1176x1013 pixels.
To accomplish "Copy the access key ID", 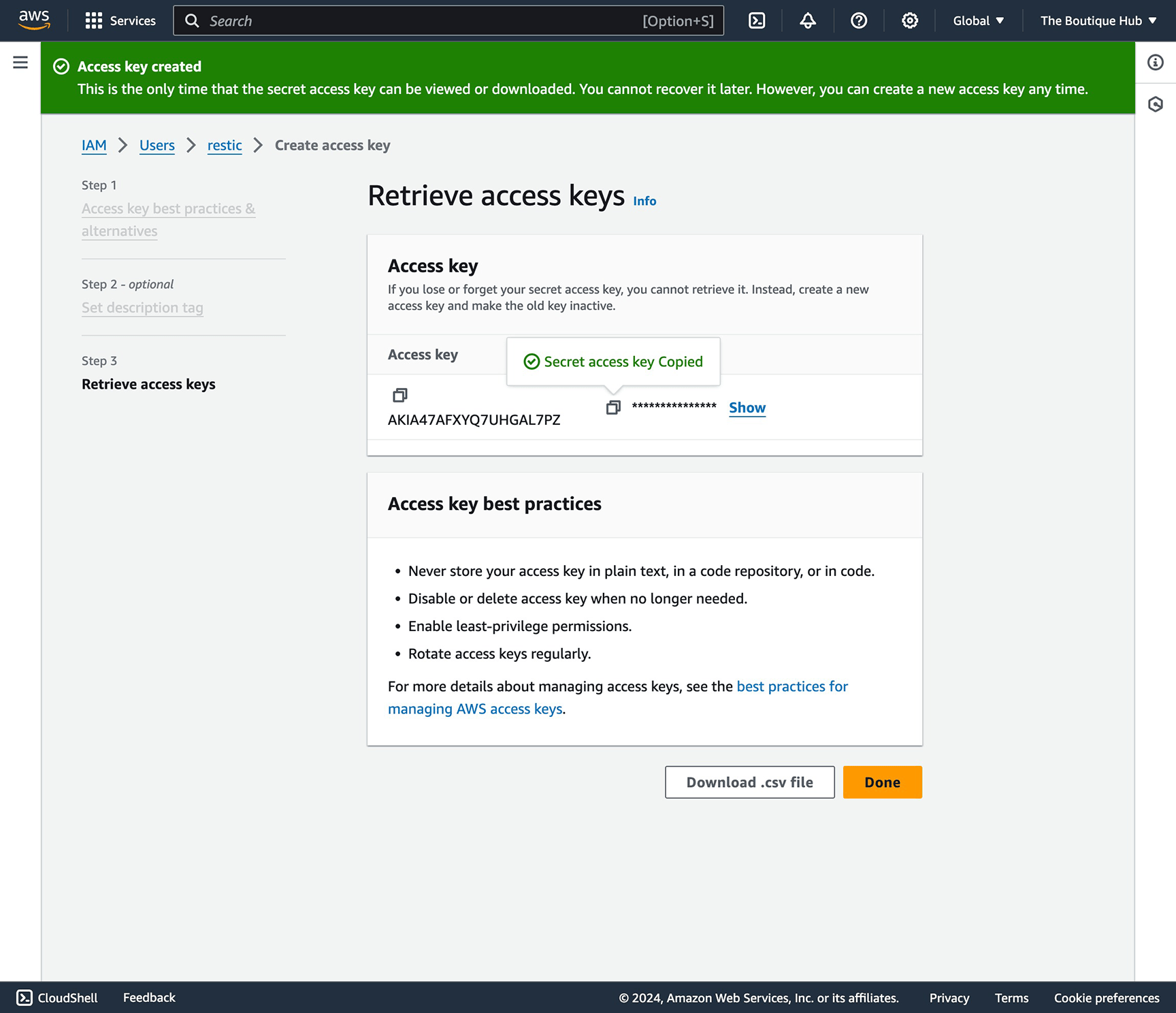I will point(400,395).
